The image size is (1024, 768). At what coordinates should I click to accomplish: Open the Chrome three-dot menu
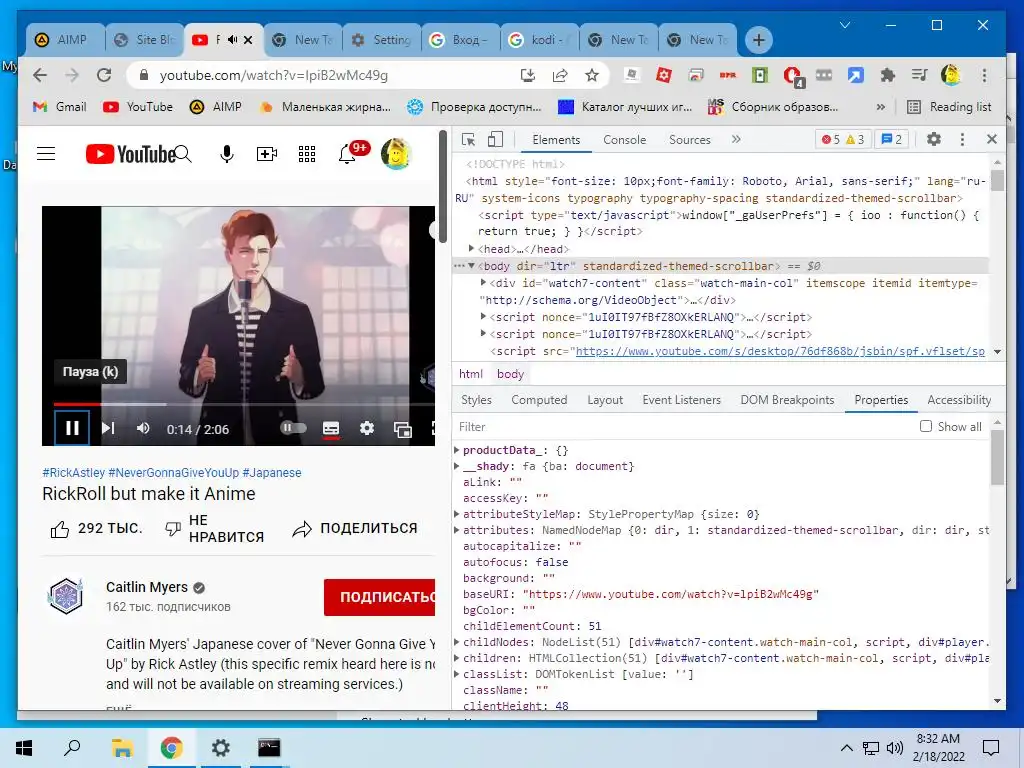pos(984,75)
